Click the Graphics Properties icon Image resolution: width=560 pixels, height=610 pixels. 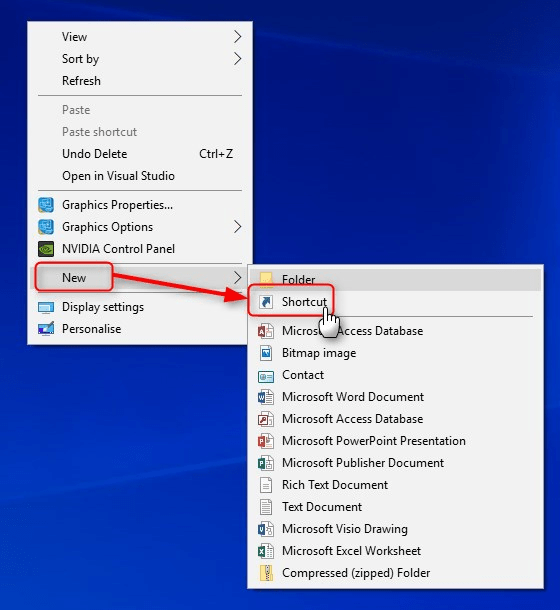(x=46, y=205)
